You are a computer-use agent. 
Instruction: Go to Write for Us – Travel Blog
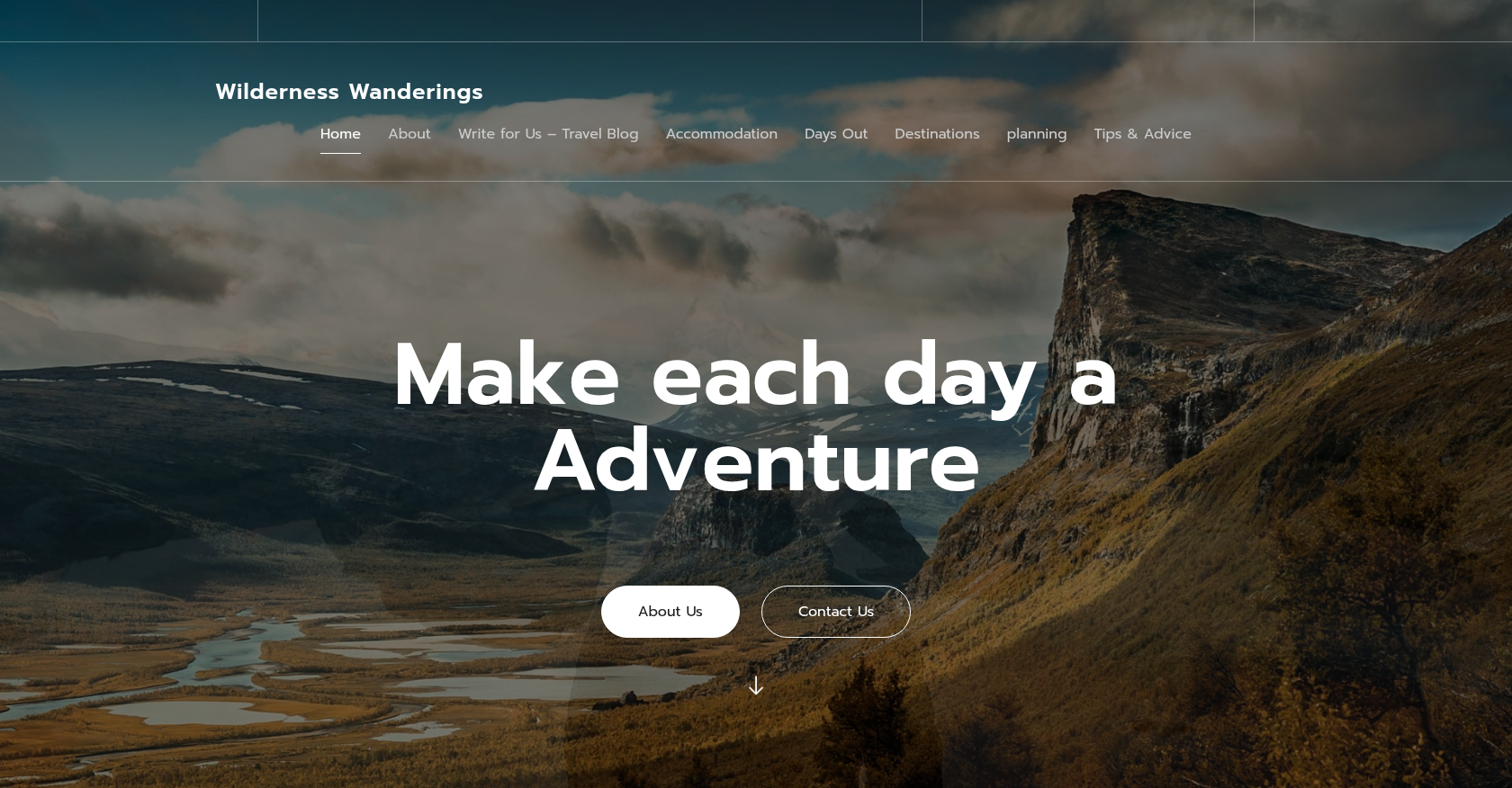point(548,134)
